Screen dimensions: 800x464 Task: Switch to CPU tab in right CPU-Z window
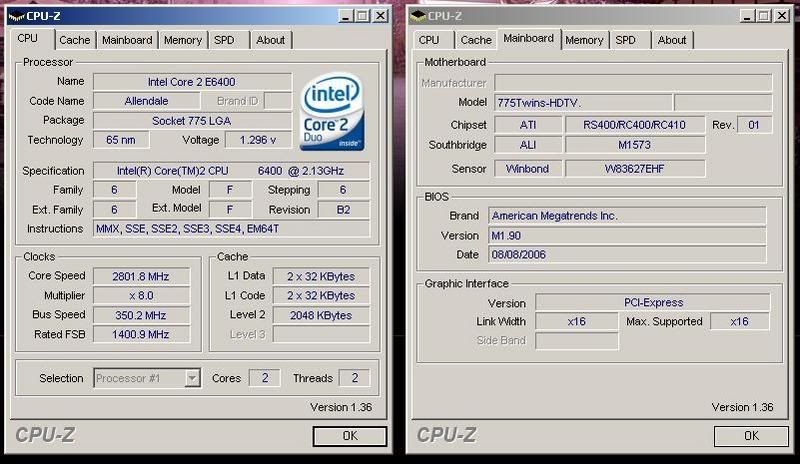tap(429, 40)
